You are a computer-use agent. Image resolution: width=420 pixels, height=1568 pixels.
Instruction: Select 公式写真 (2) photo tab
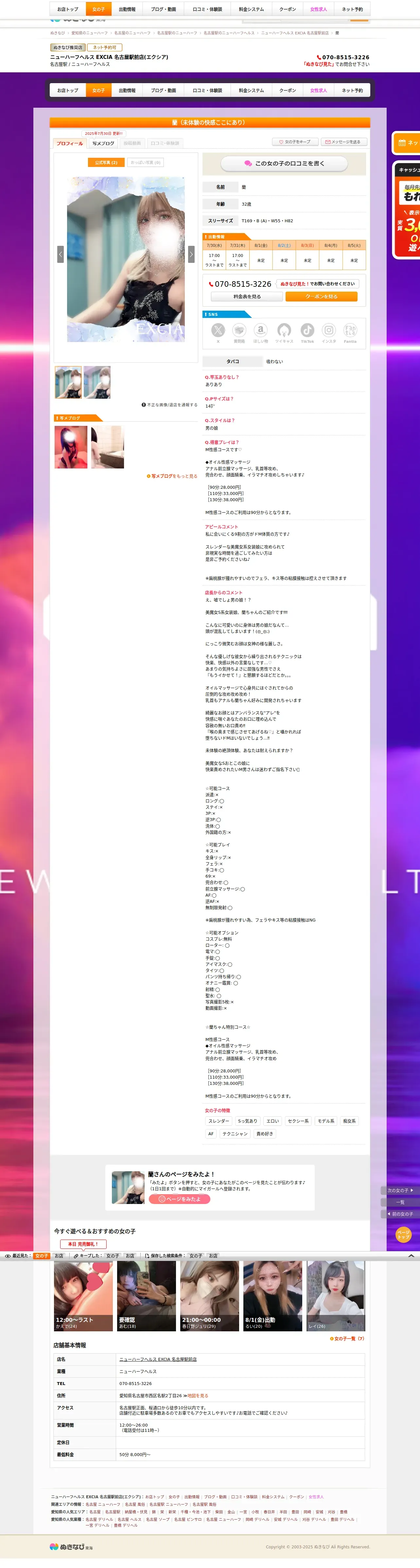(x=106, y=162)
